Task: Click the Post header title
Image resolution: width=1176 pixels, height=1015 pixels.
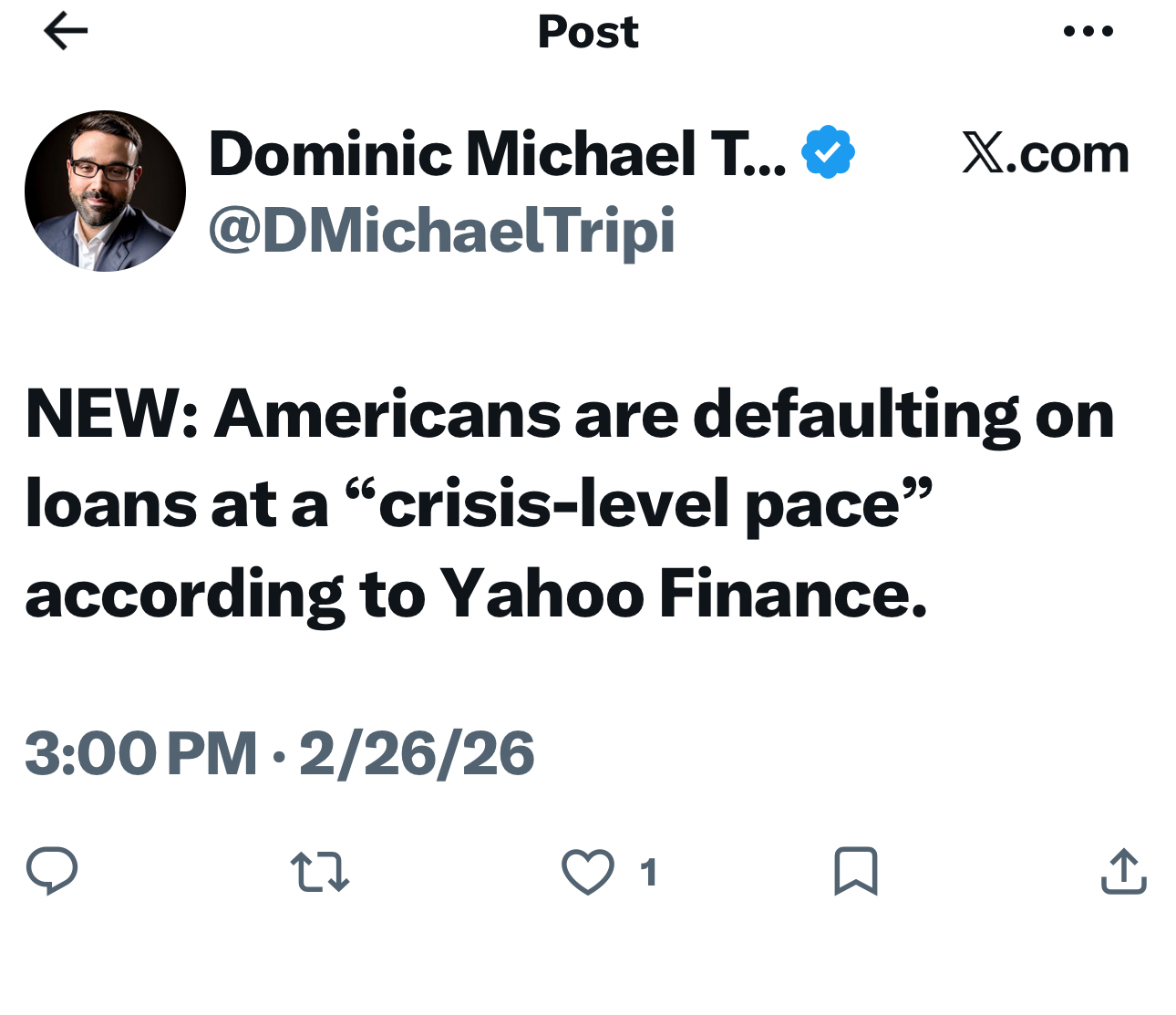Action: click(588, 32)
